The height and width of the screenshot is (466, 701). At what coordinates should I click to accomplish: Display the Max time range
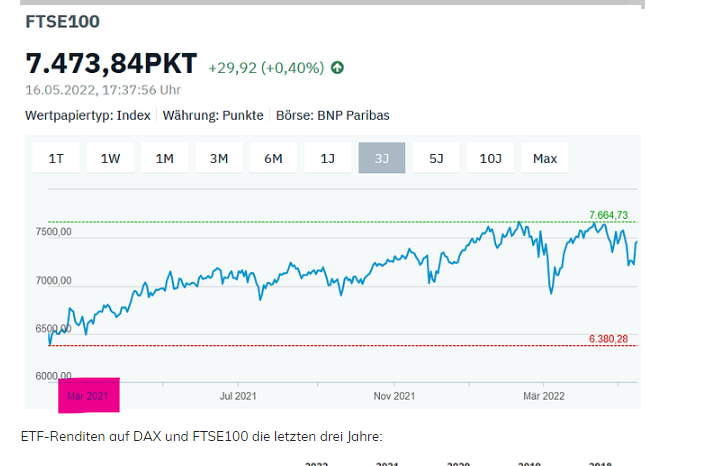[545, 158]
